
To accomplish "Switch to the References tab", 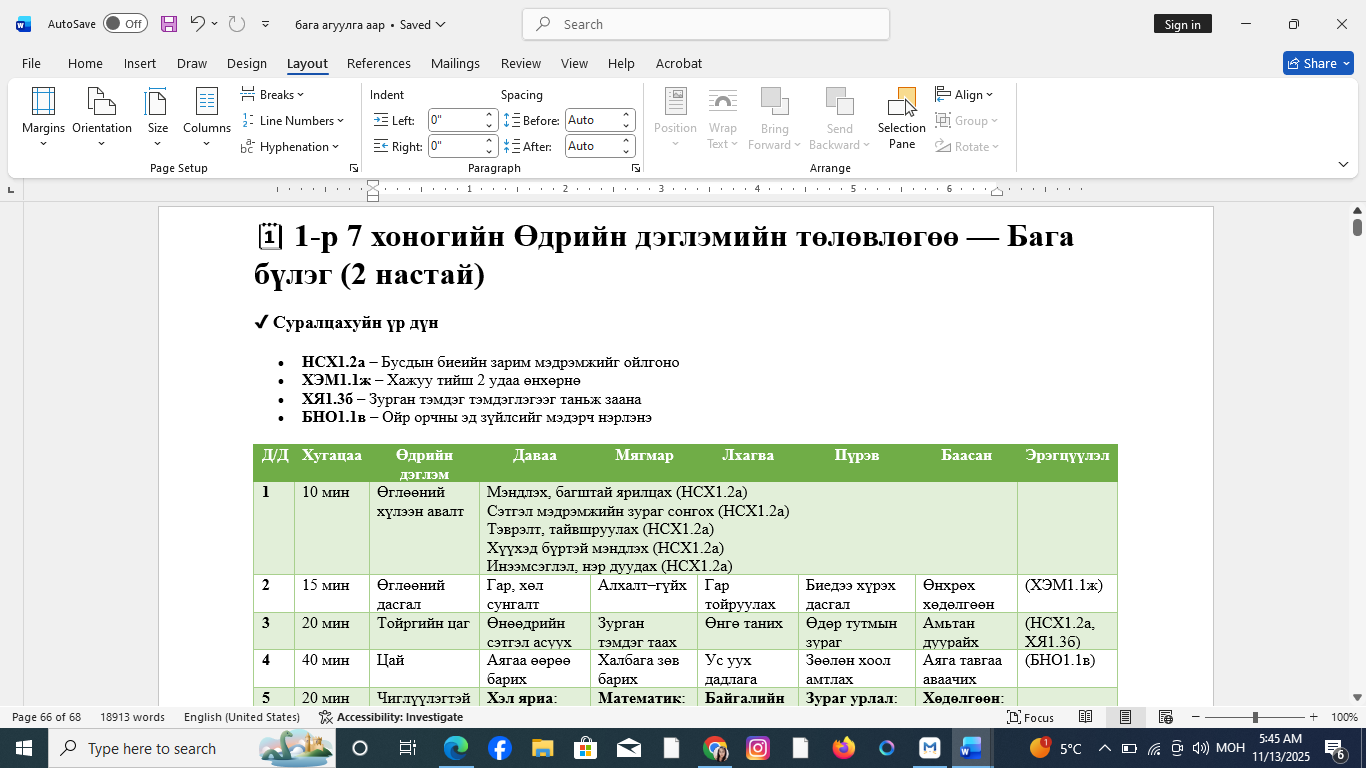I will [x=379, y=63].
